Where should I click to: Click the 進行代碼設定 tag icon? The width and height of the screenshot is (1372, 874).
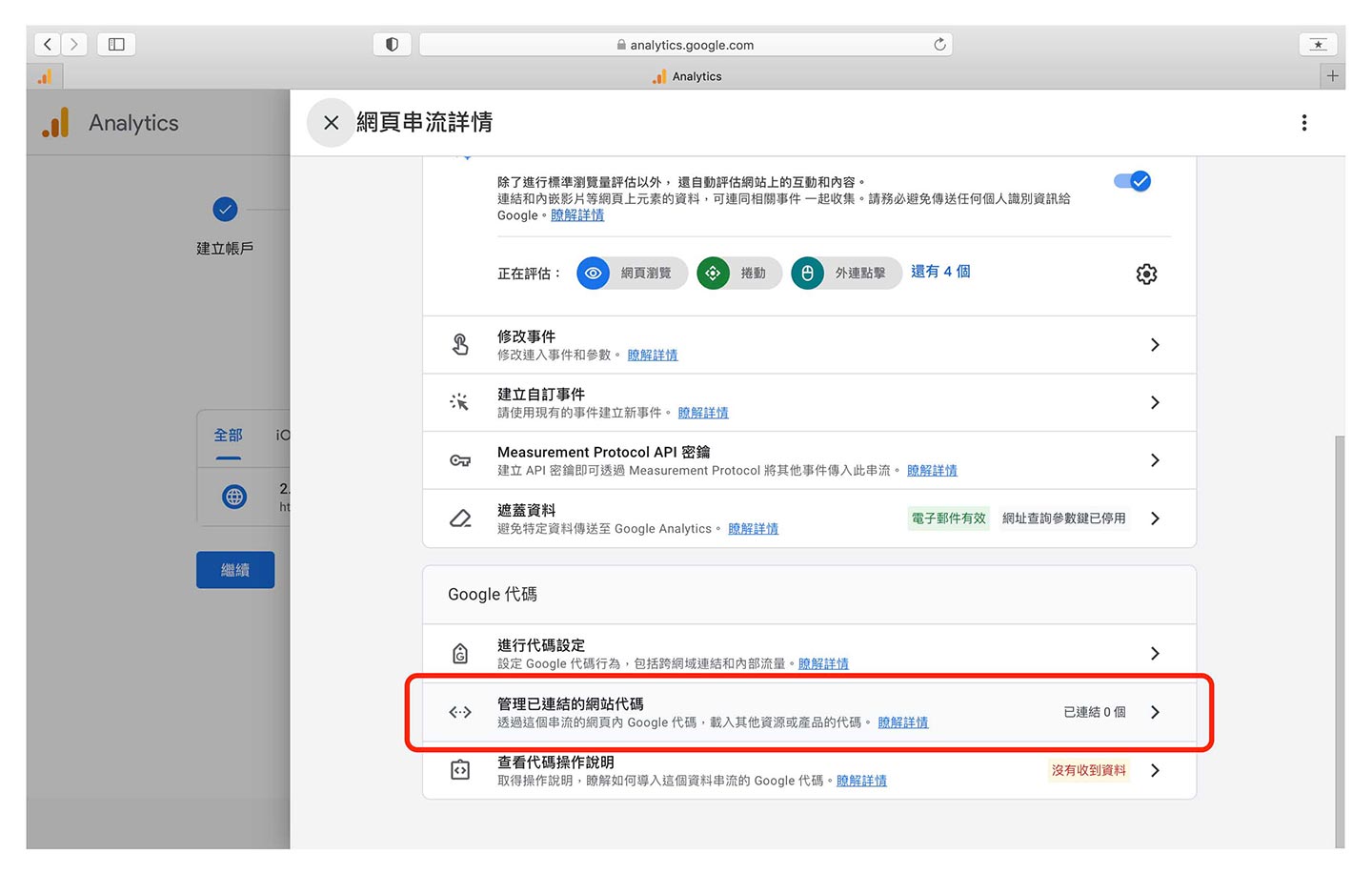460,654
